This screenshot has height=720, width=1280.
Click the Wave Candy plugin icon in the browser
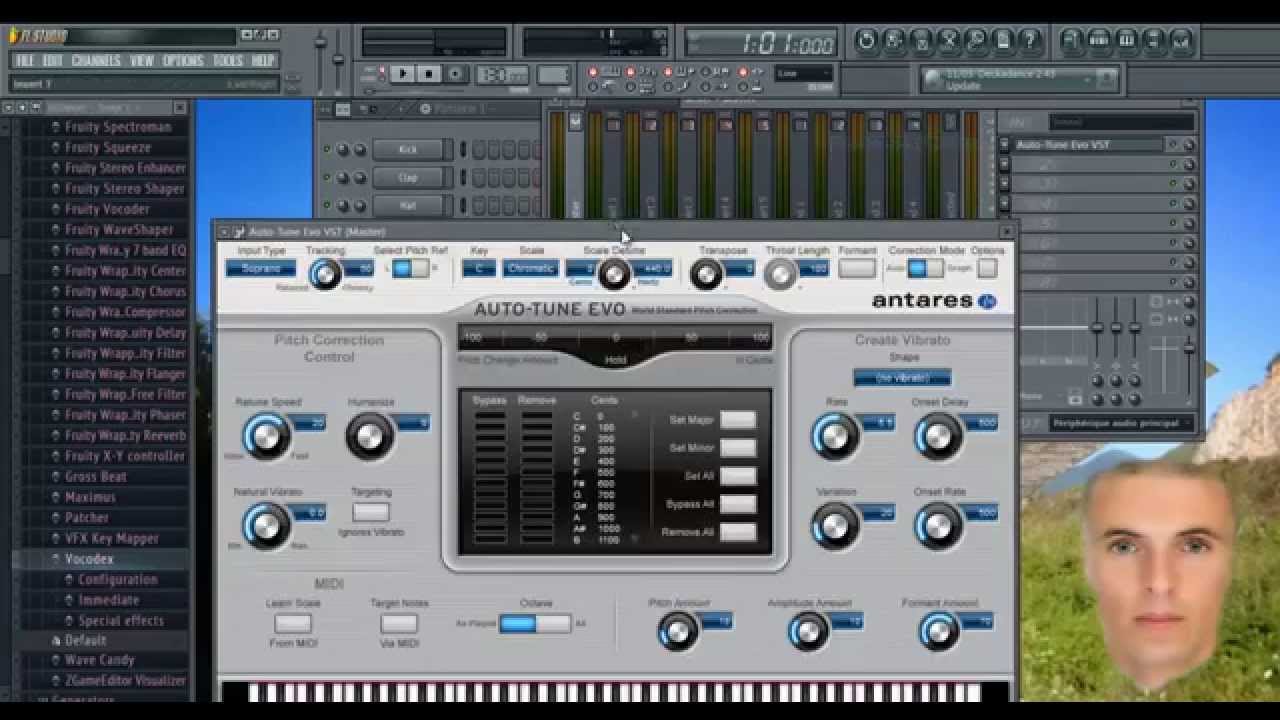tap(56, 660)
